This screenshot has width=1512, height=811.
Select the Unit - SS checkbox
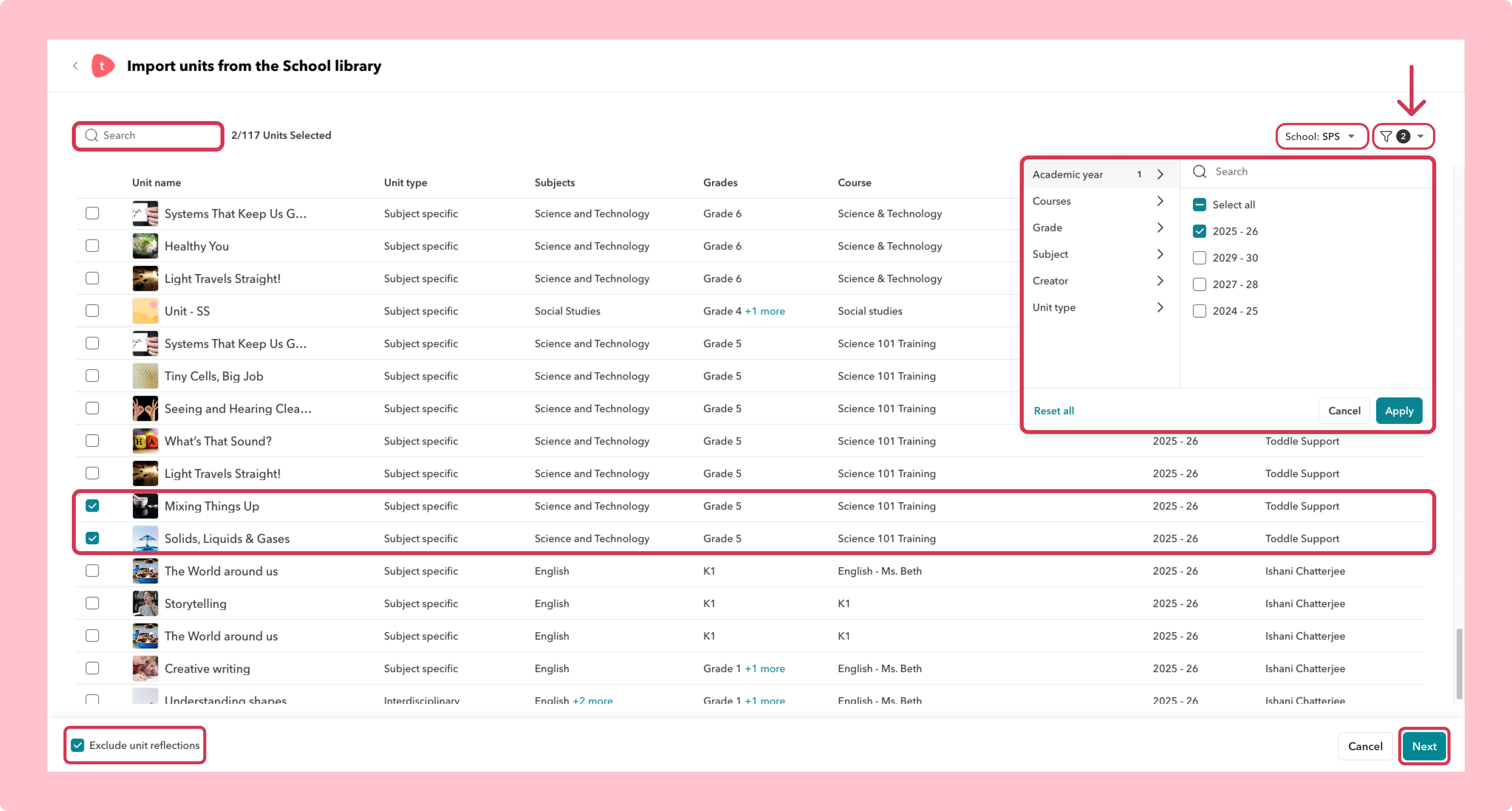[x=92, y=311]
